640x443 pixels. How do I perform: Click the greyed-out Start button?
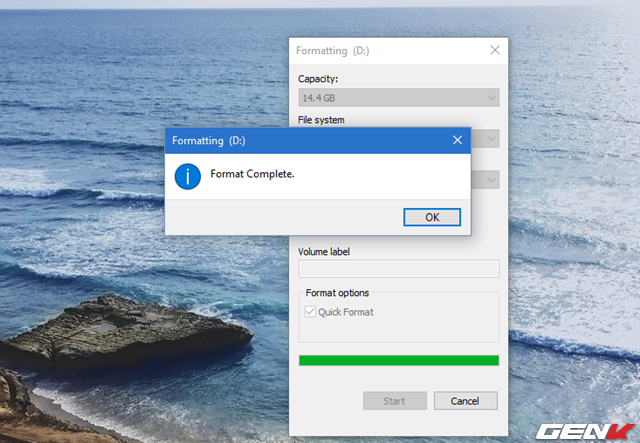(x=394, y=401)
